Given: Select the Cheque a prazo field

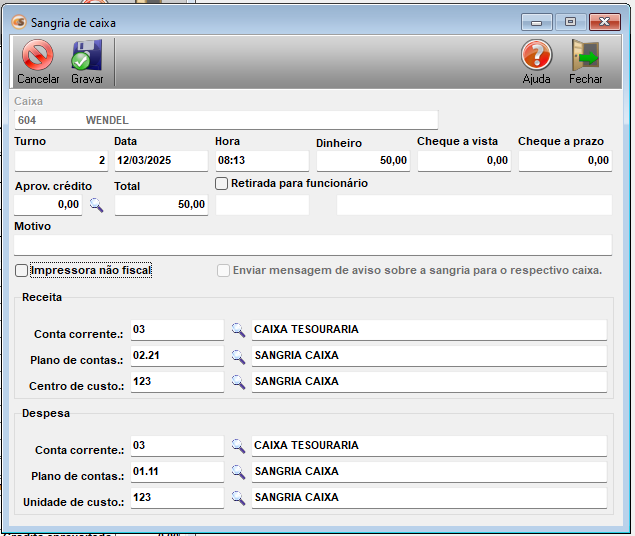Looking at the screenshot, I should [565, 160].
